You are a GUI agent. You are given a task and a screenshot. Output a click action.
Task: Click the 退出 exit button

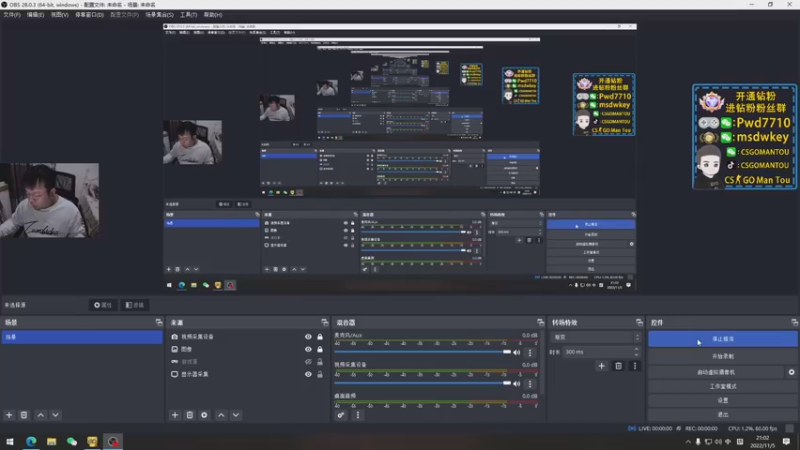(x=723, y=415)
